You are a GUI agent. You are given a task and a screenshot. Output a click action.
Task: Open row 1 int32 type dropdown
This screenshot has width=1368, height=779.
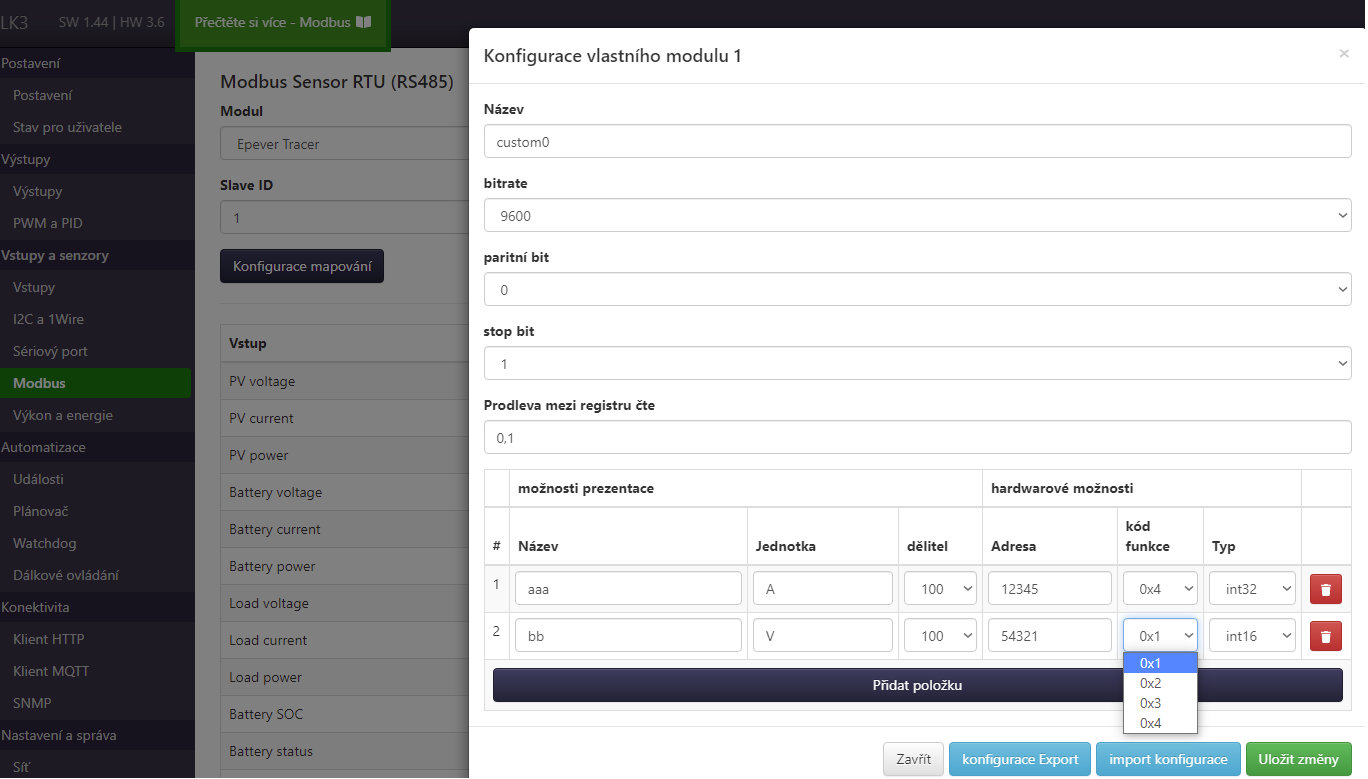pos(1252,589)
